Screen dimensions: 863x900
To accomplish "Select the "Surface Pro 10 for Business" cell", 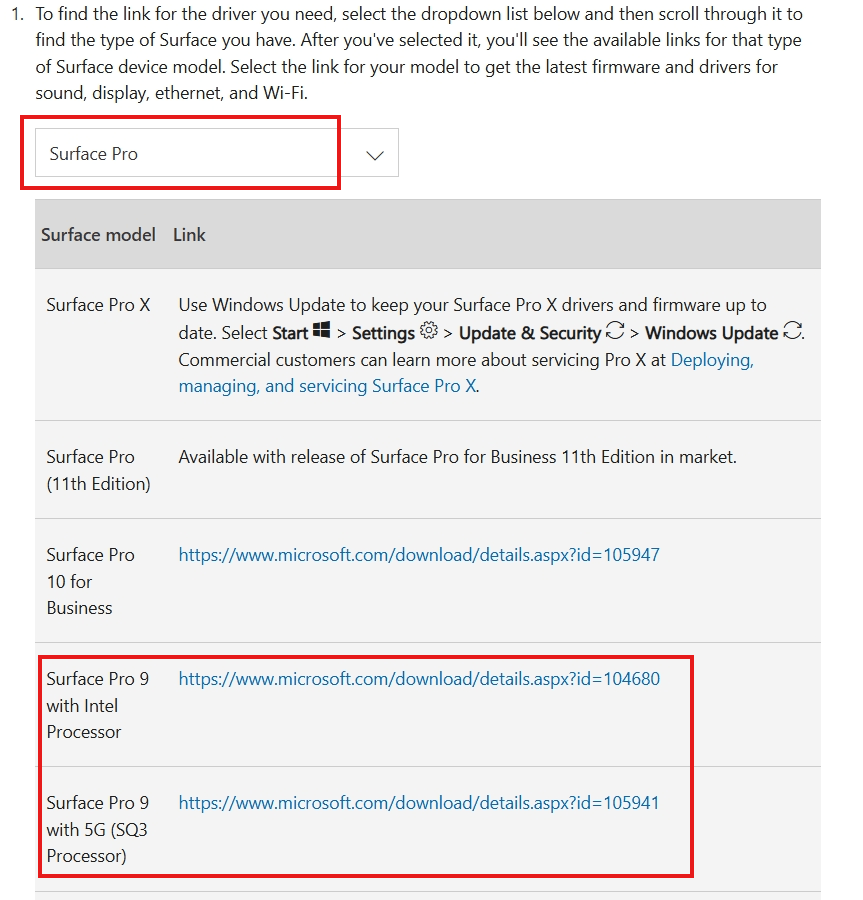I will tap(91, 581).
